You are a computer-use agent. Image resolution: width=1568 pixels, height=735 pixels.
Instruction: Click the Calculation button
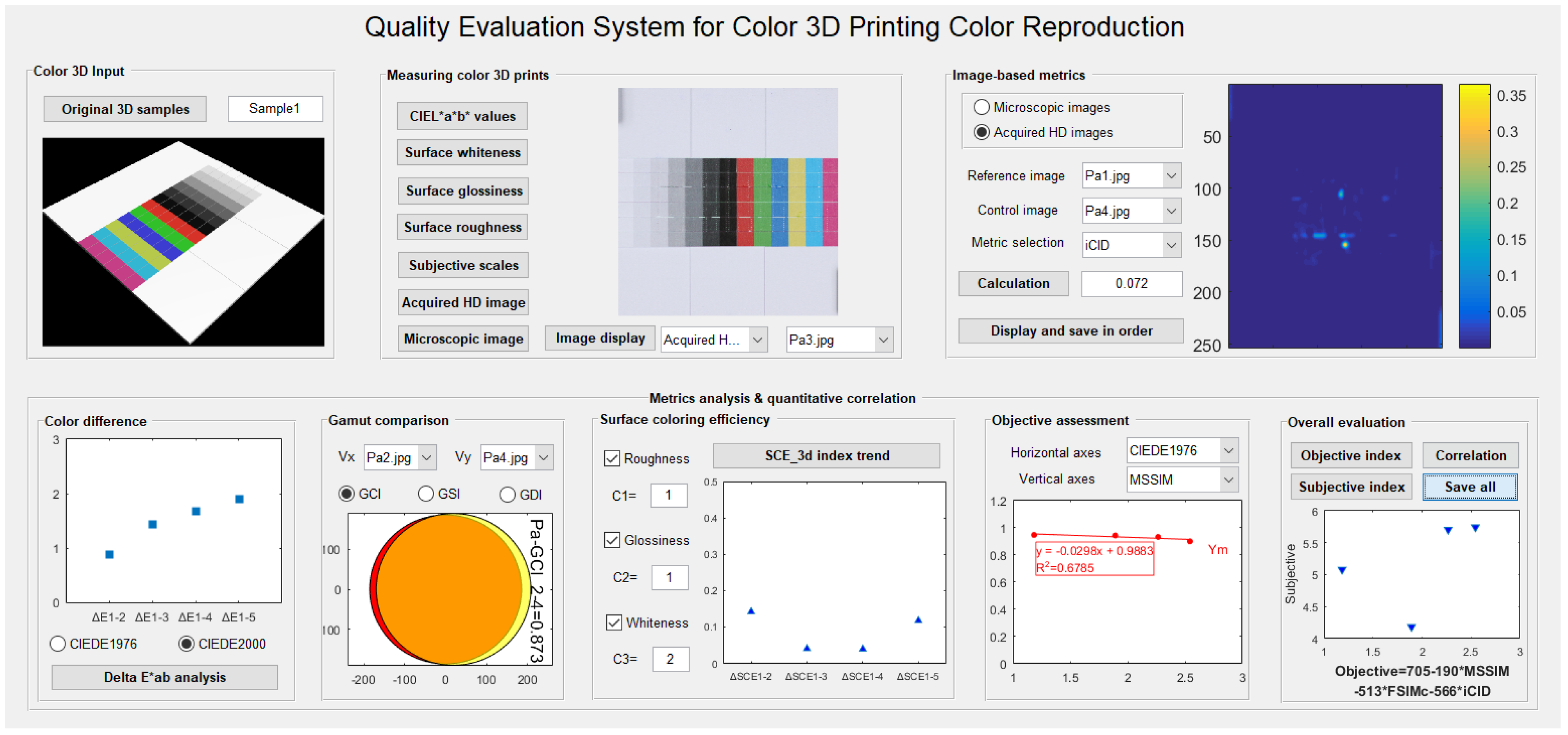click(1013, 284)
